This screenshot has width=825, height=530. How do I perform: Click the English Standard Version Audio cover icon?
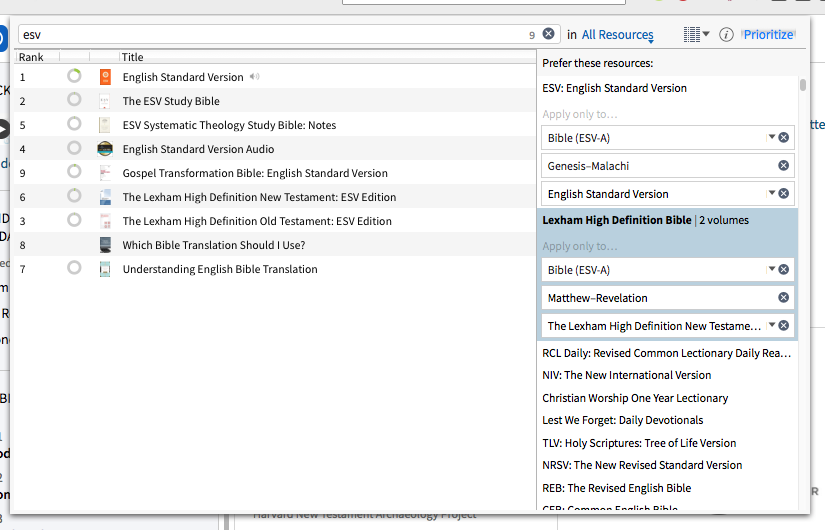point(105,149)
